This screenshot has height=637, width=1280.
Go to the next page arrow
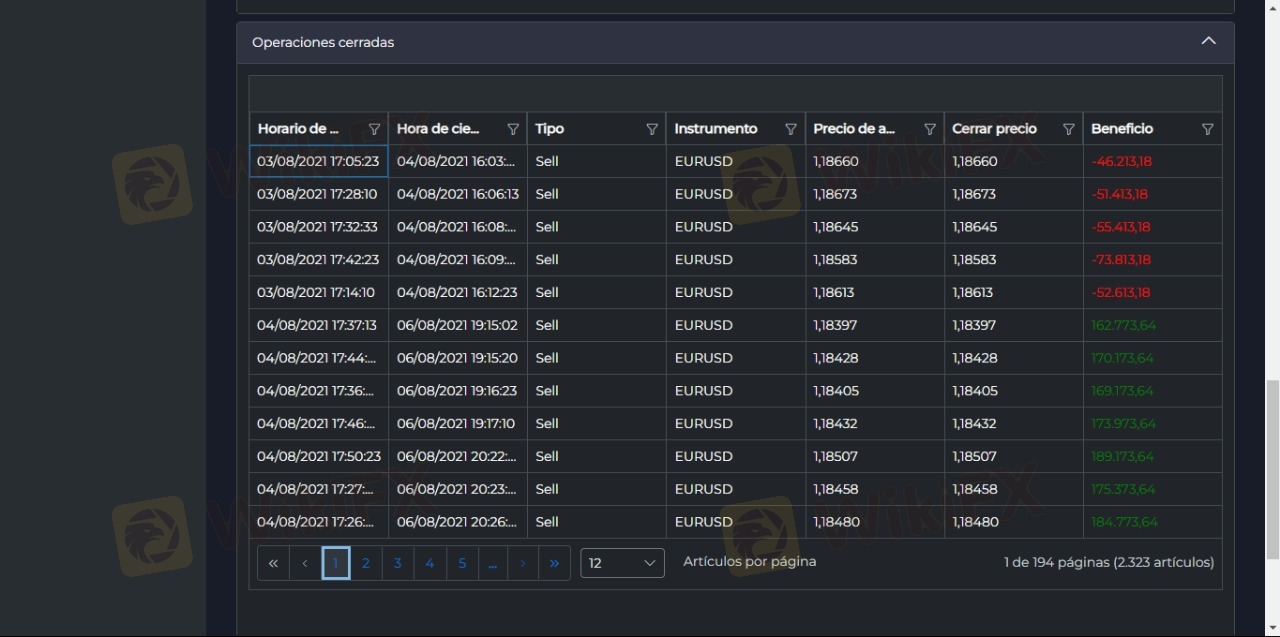coord(522,563)
